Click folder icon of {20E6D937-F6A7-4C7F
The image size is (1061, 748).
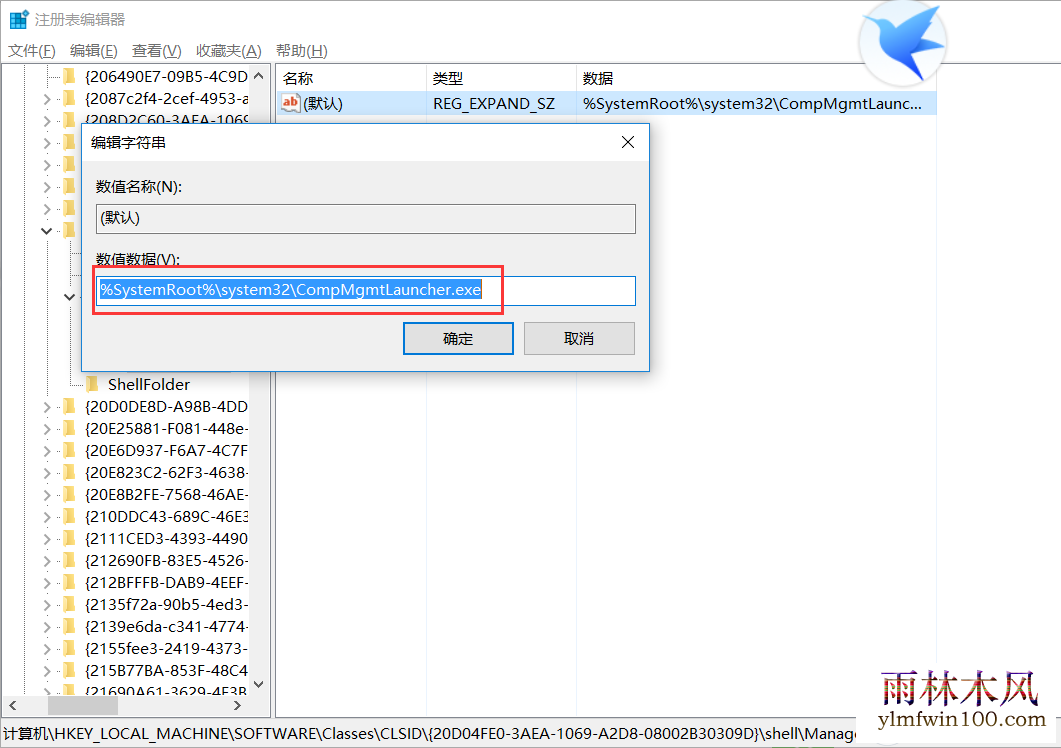[69, 451]
